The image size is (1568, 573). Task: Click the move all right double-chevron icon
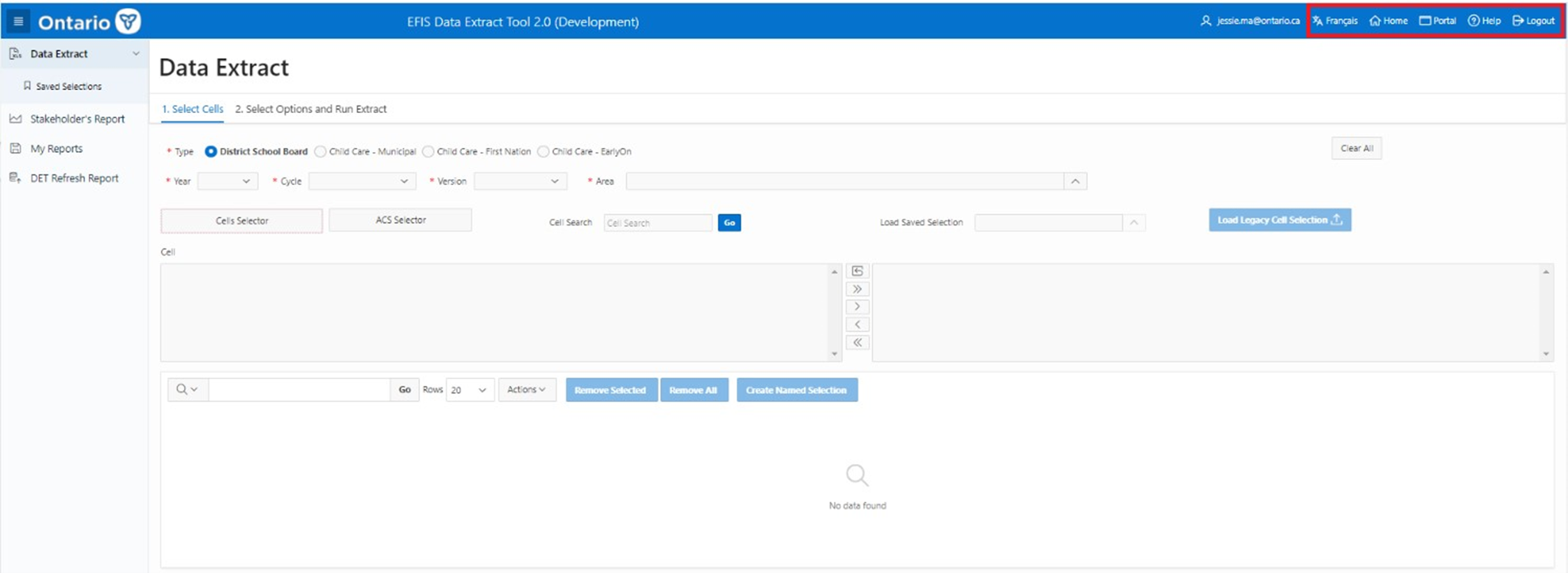(857, 289)
